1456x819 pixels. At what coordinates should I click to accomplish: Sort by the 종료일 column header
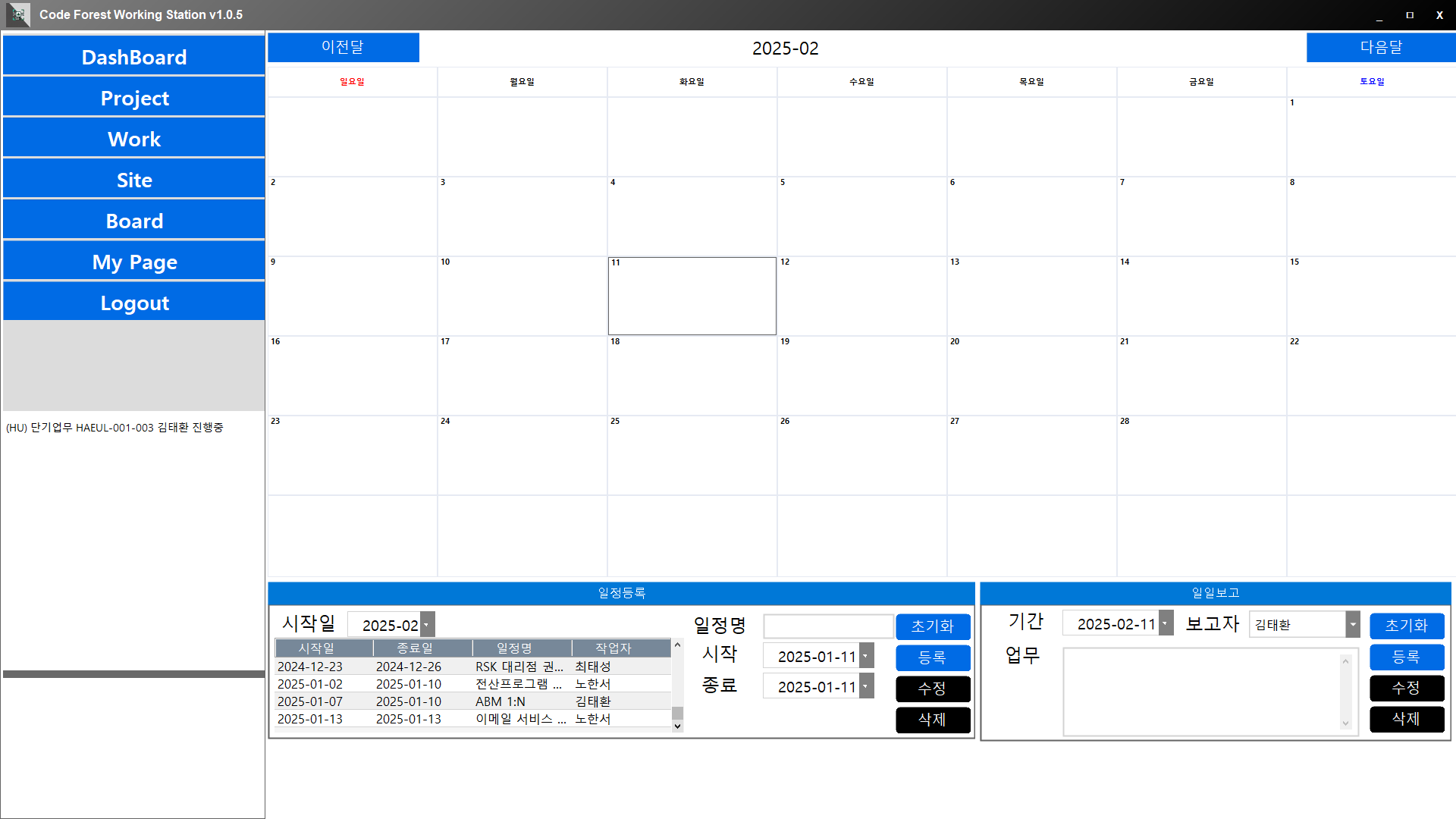(422, 648)
